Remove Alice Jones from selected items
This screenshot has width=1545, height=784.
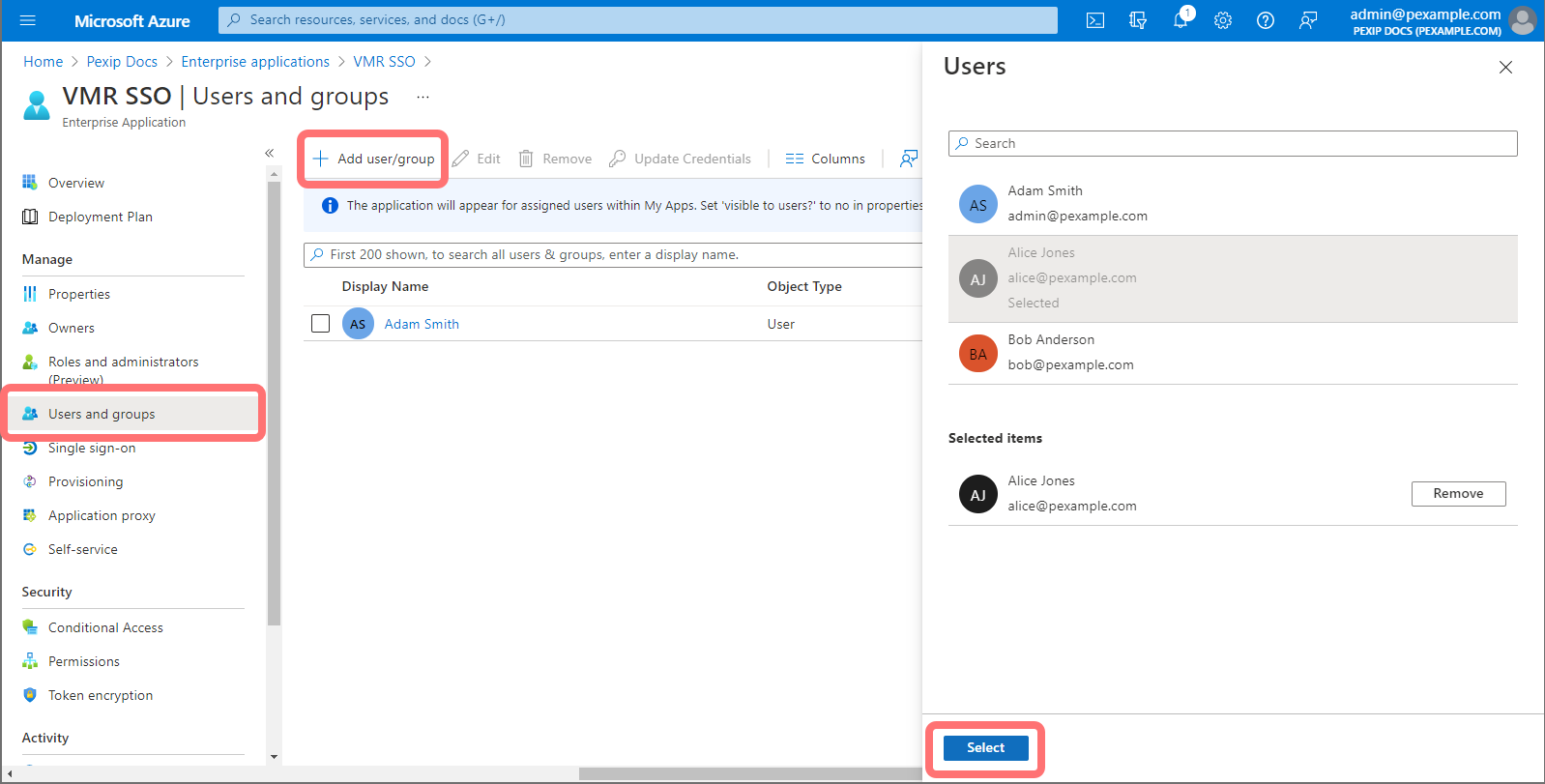click(x=1457, y=494)
